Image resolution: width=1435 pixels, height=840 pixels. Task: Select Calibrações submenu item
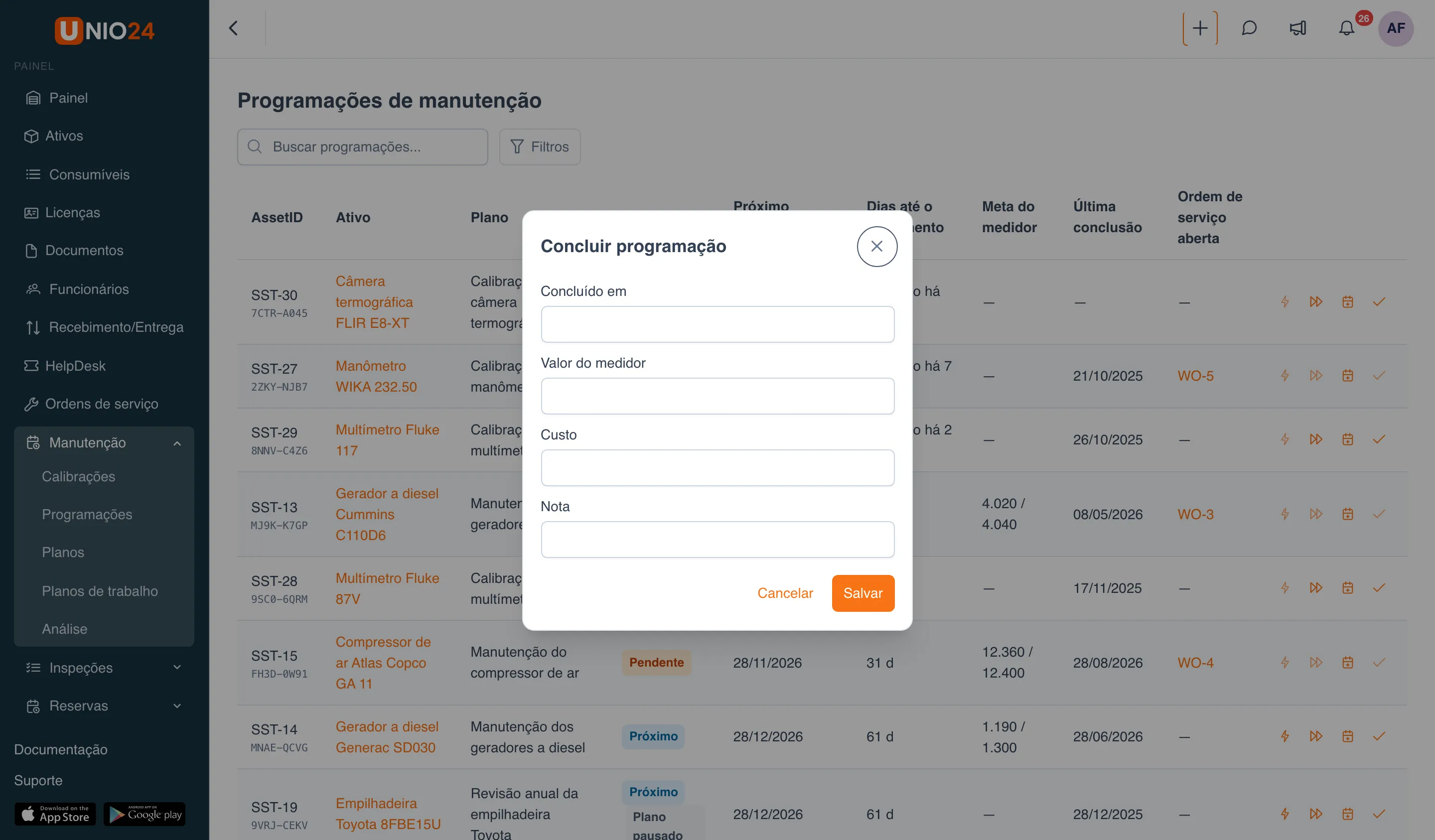coord(79,477)
